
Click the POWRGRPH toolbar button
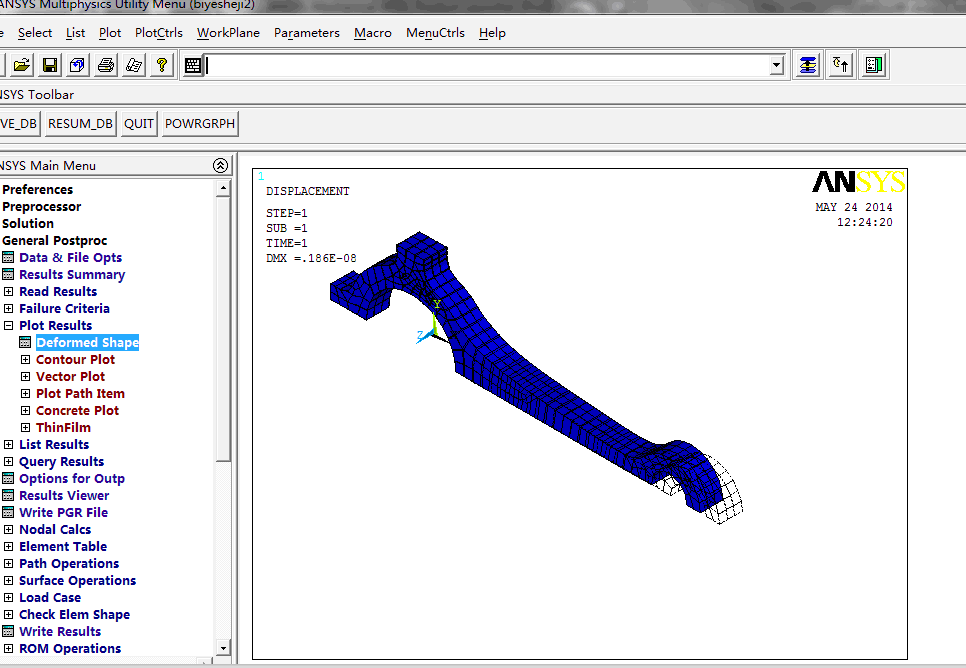click(x=200, y=124)
